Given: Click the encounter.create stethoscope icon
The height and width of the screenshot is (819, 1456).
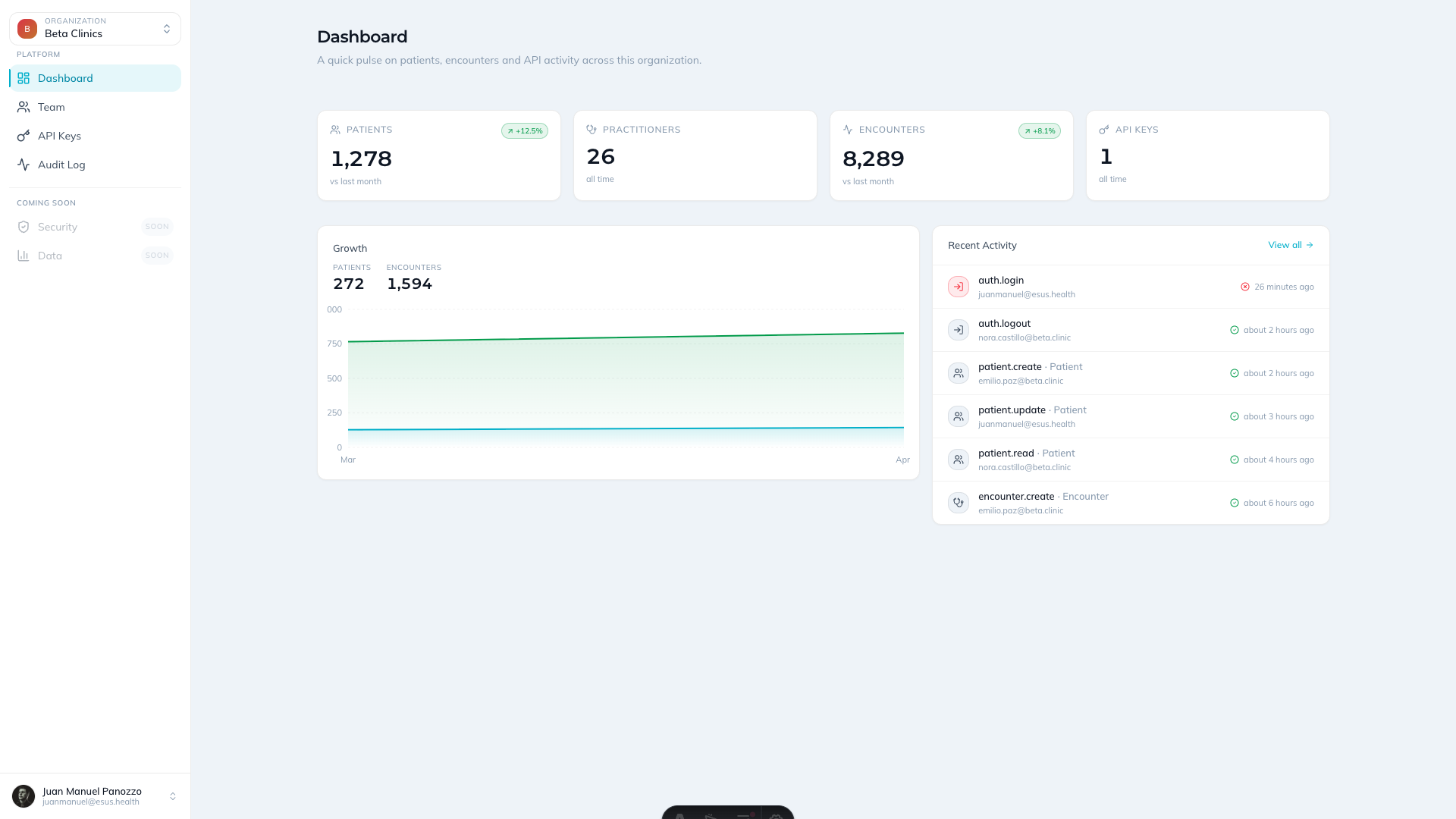Looking at the screenshot, I should pyautogui.click(x=959, y=503).
